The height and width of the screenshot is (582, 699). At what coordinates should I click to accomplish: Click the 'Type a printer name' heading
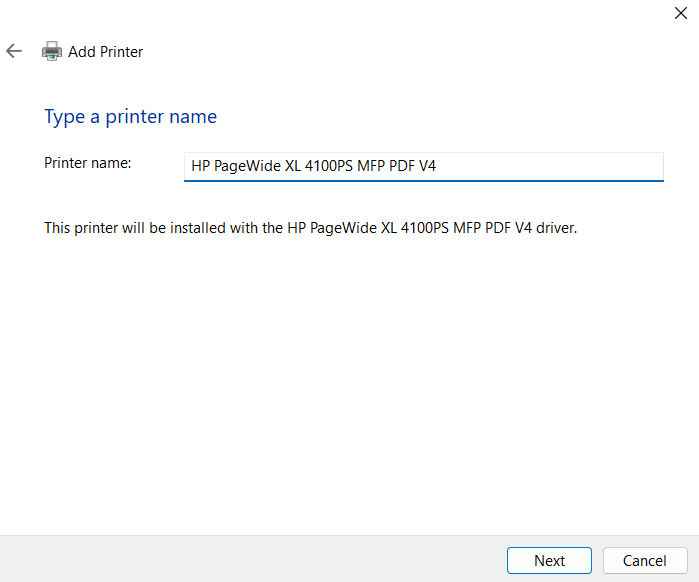[x=131, y=117]
